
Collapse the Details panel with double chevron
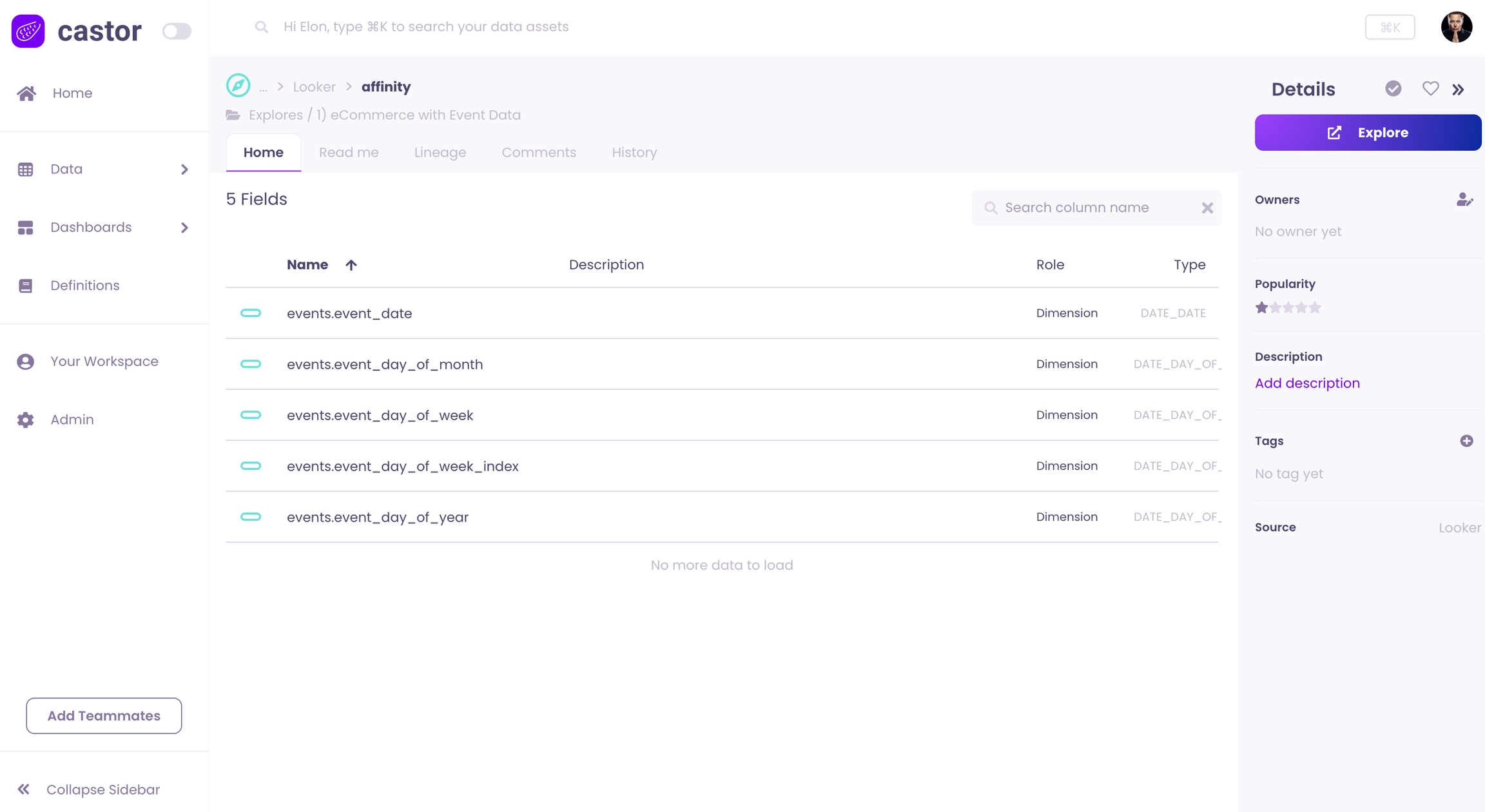point(1458,90)
